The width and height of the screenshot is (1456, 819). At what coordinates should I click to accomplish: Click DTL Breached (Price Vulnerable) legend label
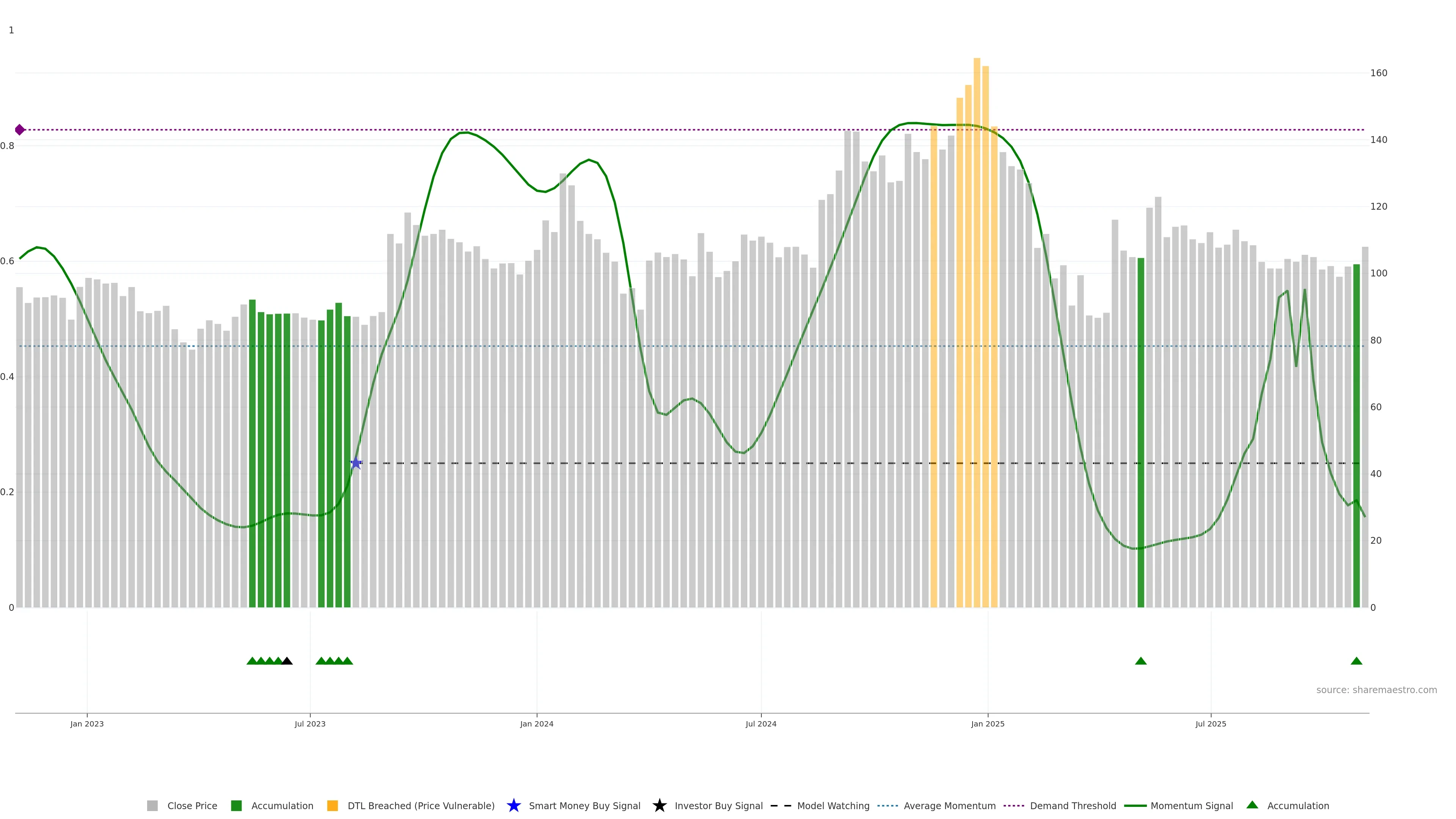420,805
